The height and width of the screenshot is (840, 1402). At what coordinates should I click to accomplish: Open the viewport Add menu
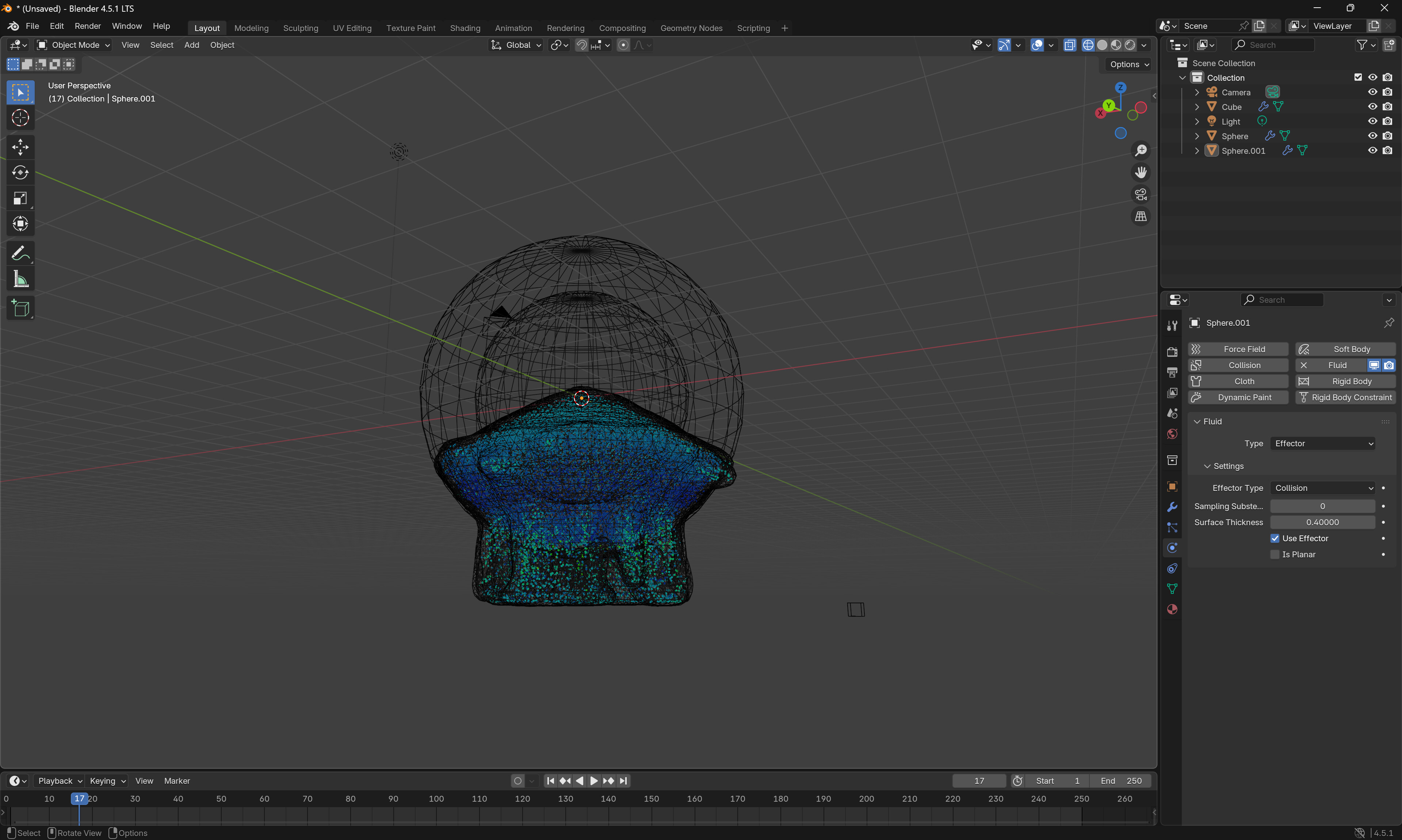192,45
